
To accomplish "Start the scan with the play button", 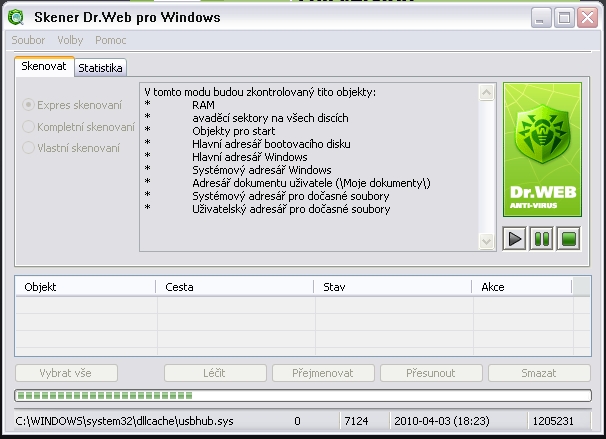I will [x=514, y=239].
